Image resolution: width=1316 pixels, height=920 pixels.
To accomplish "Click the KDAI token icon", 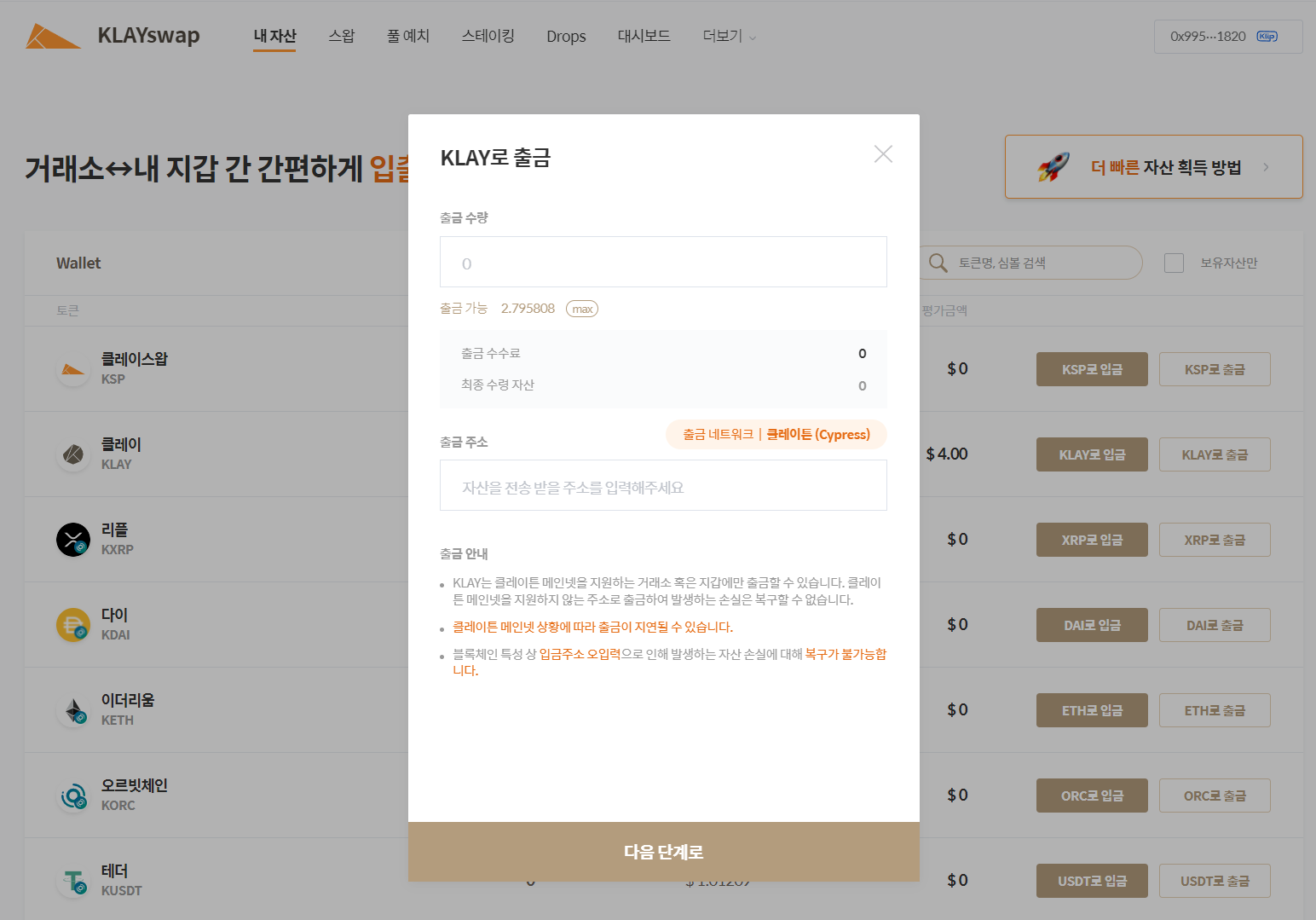I will click(73, 625).
